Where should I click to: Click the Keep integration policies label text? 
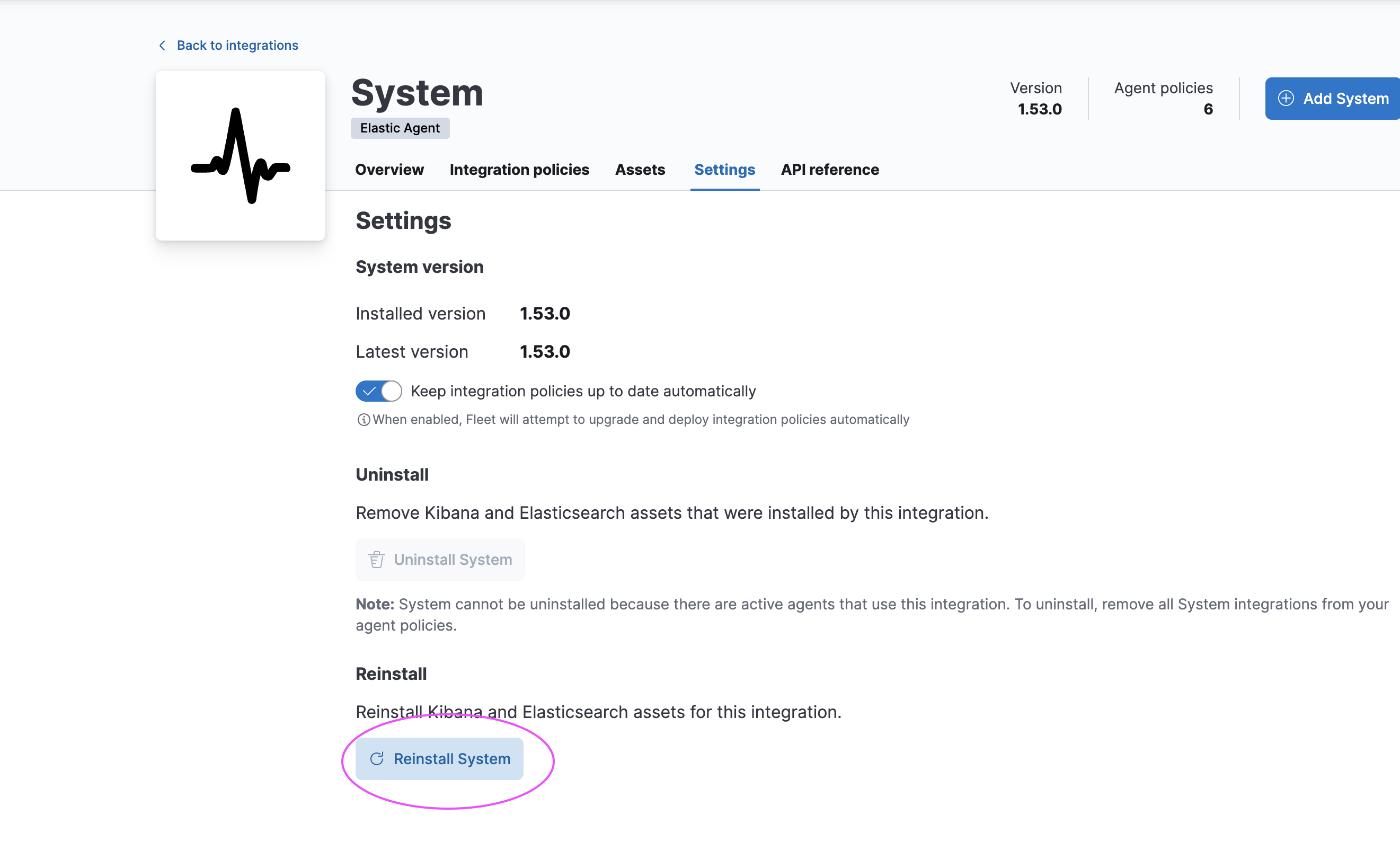[582, 391]
